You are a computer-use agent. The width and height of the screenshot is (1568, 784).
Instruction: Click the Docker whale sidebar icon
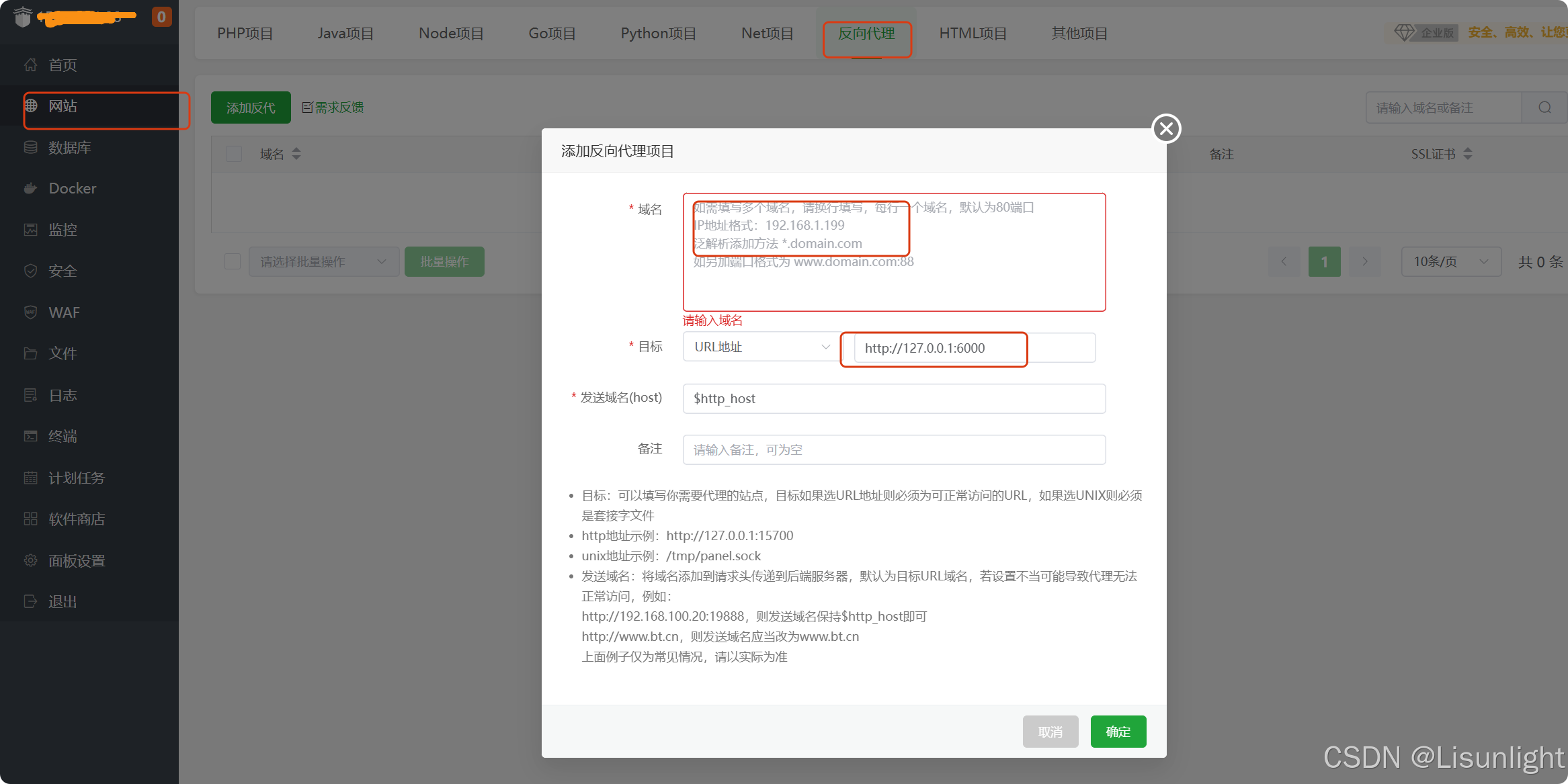[x=30, y=189]
